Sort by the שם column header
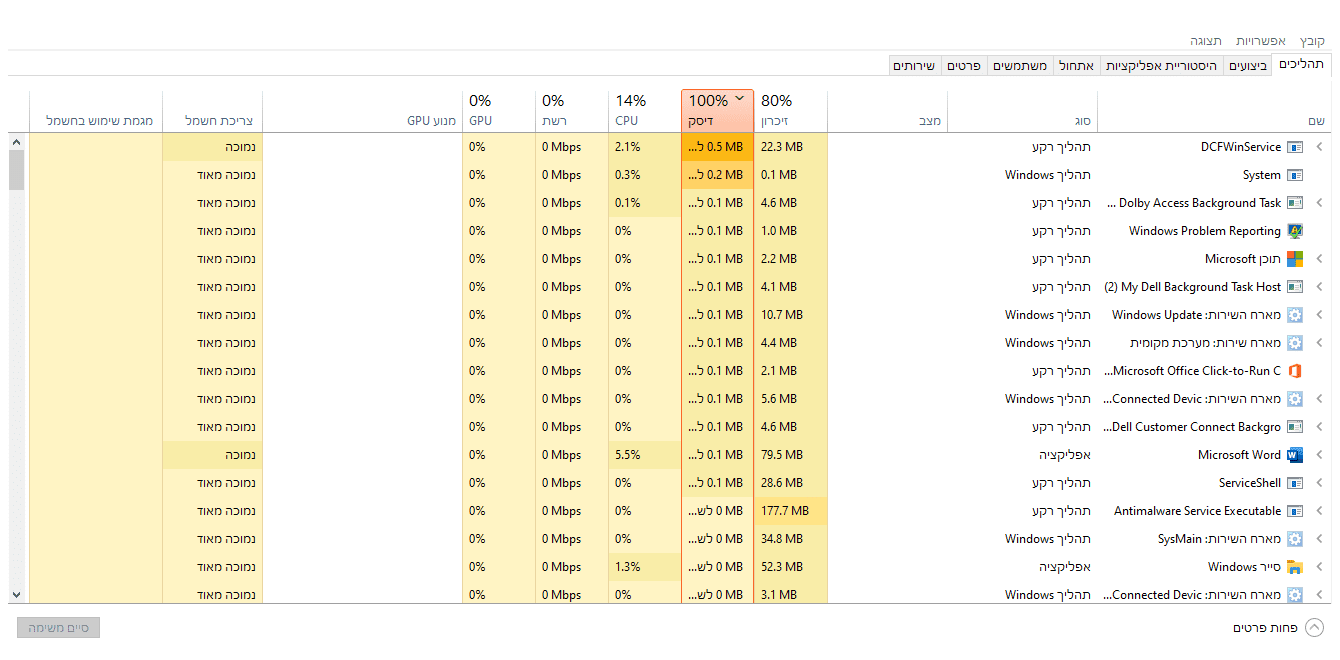1340x660 pixels. (x=1214, y=110)
